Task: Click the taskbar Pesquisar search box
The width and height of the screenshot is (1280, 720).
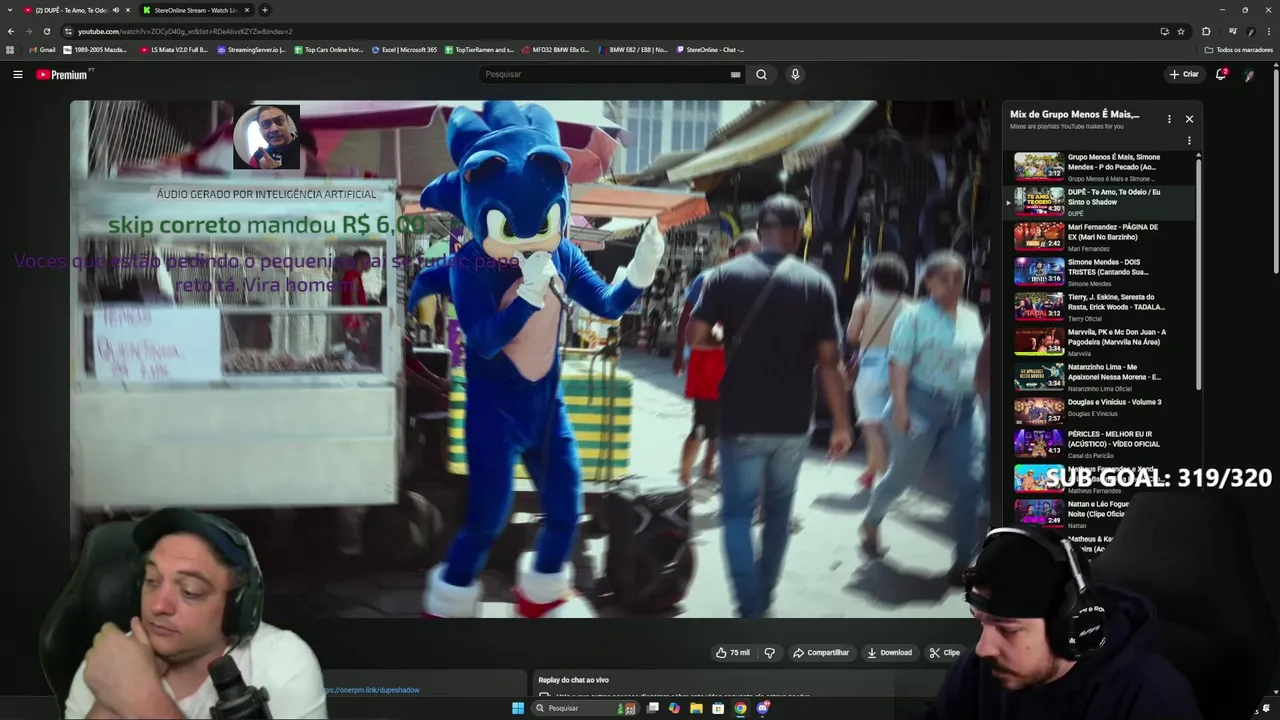Action: pos(584,708)
